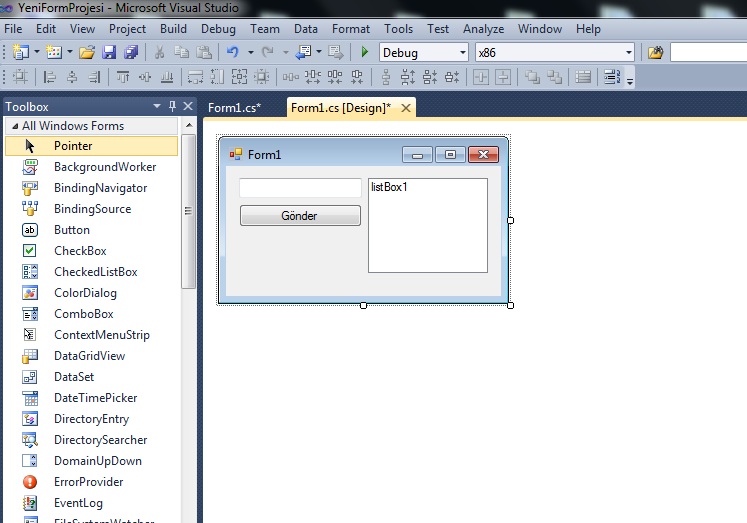Select ErrorProvider in the Toolbox
747x523 pixels.
(x=91, y=482)
